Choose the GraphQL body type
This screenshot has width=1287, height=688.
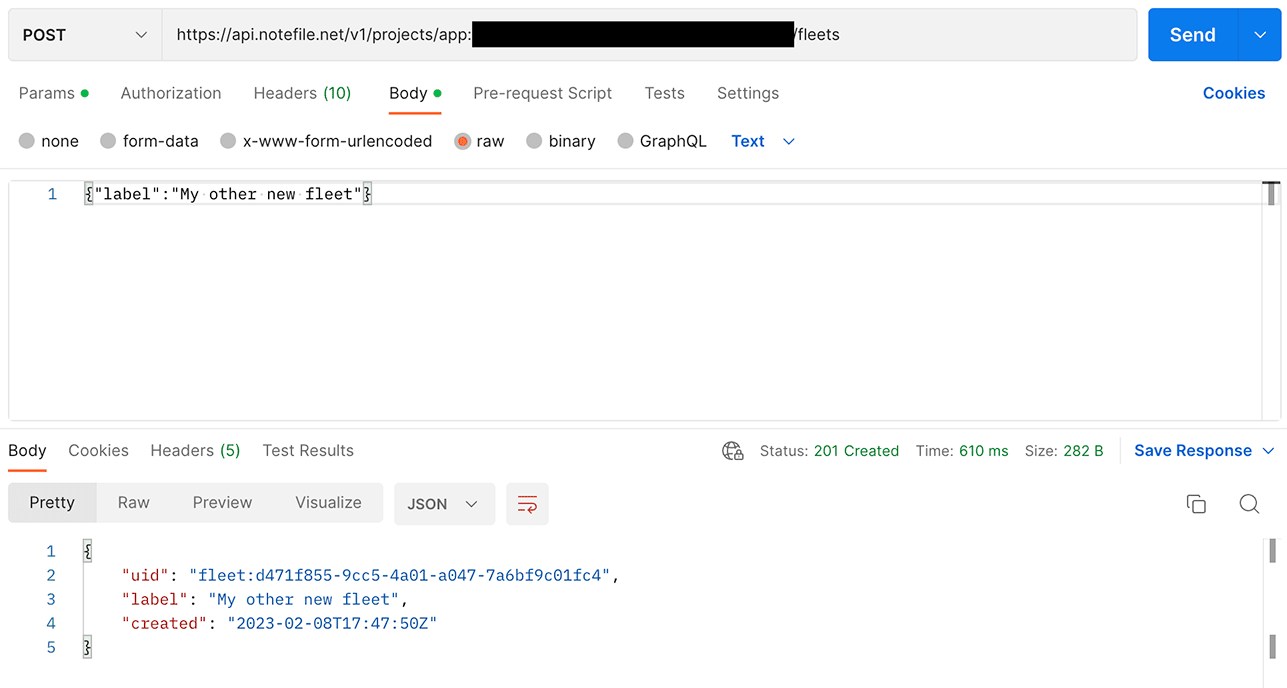click(x=625, y=141)
